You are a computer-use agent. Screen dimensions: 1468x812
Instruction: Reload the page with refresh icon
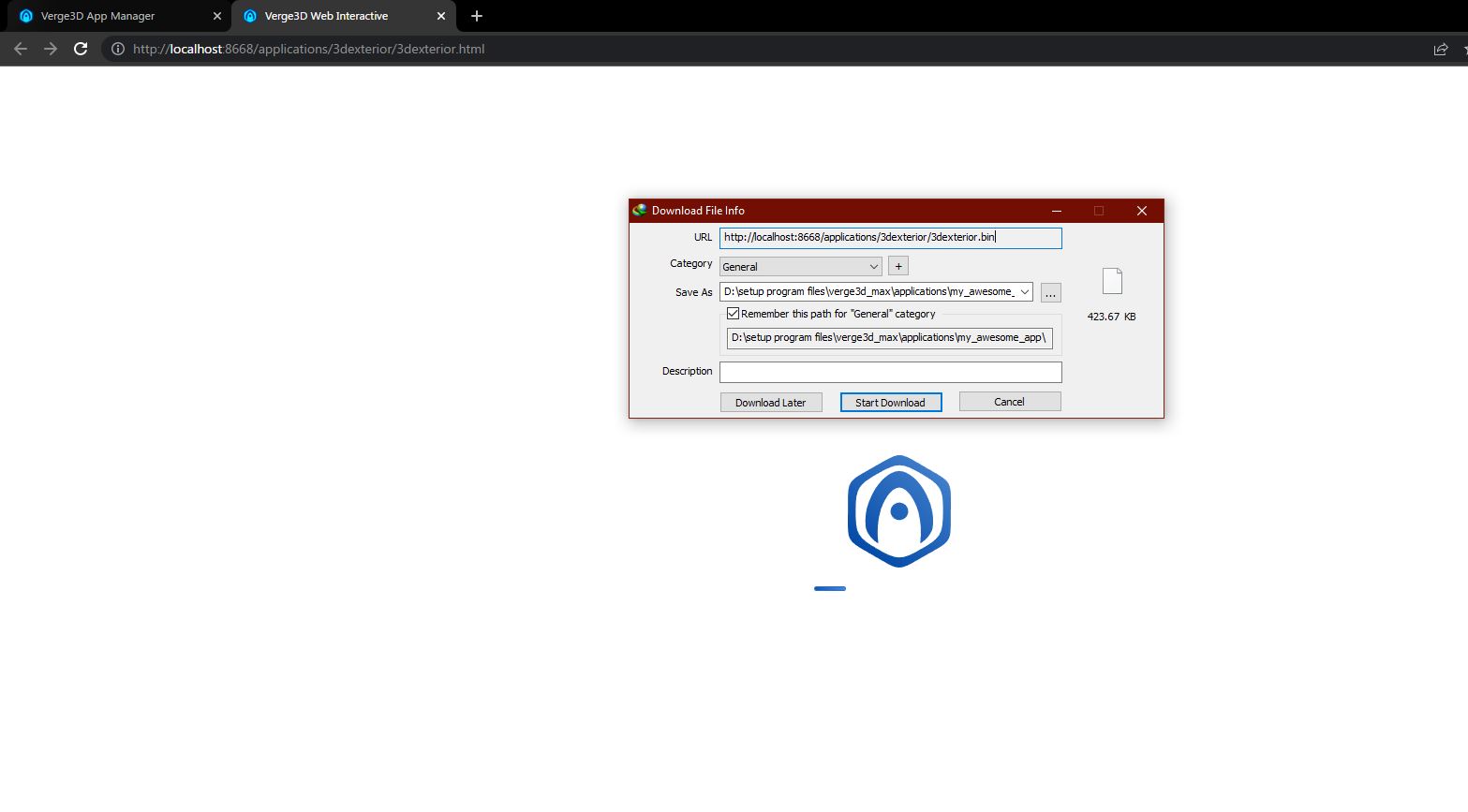81,49
